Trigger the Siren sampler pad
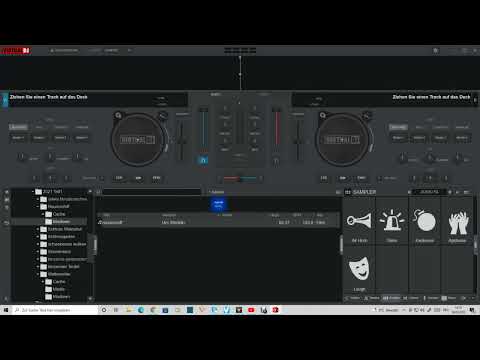 (392, 222)
